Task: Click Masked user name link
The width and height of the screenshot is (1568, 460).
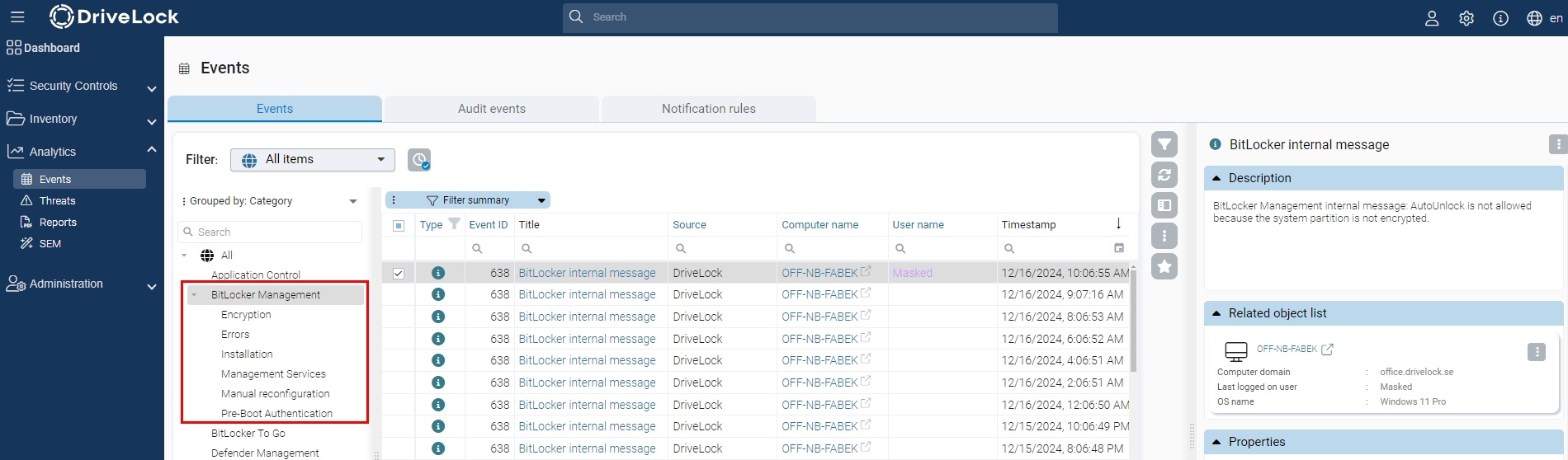Action: pyautogui.click(x=912, y=273)
